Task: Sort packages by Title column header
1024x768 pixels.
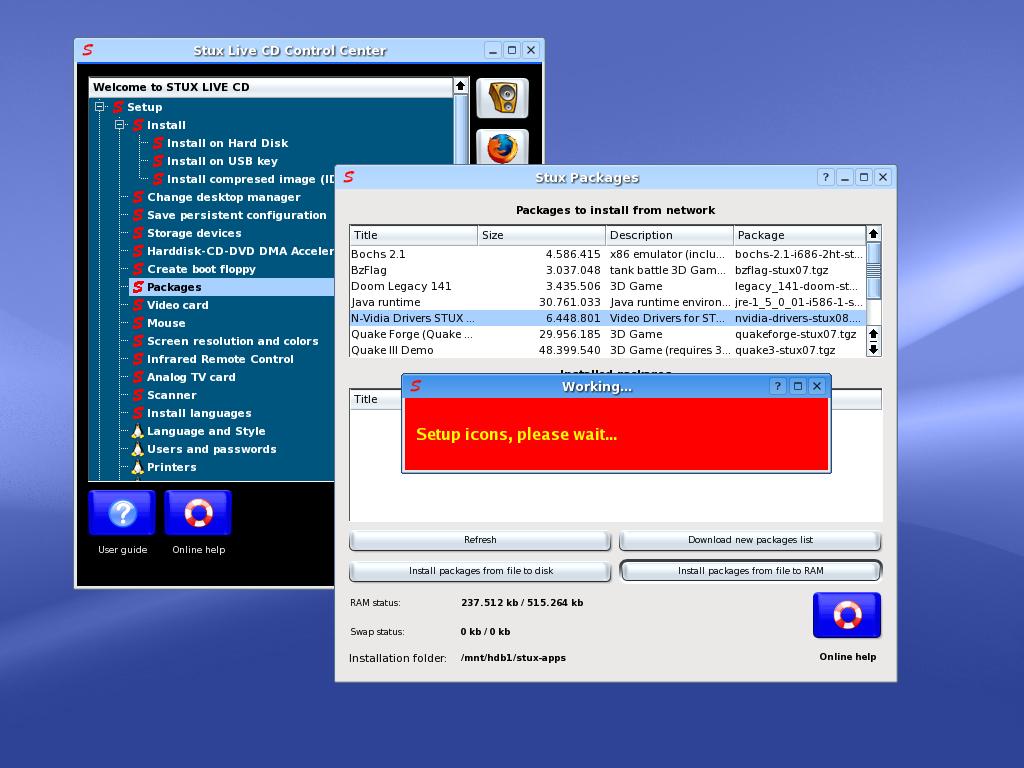Action: point(413,235)
